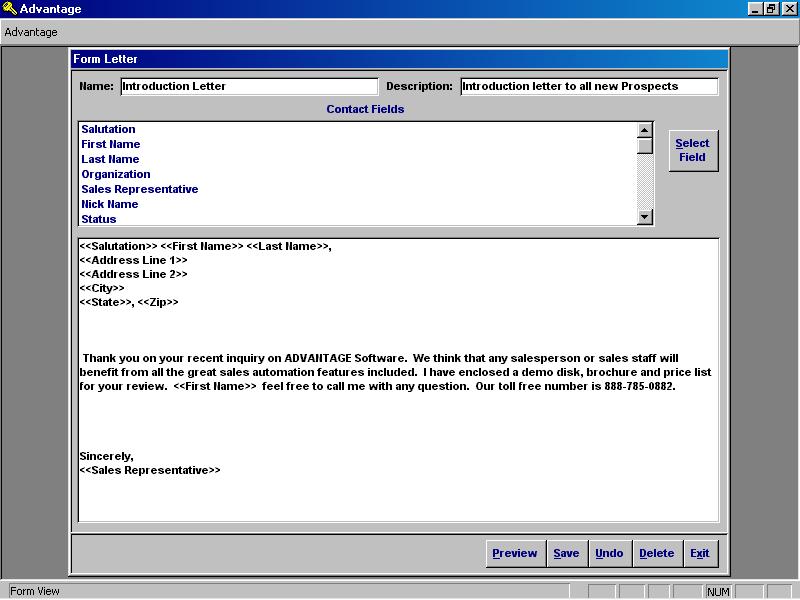Click in the letter body text area

(x=398, y=380)
